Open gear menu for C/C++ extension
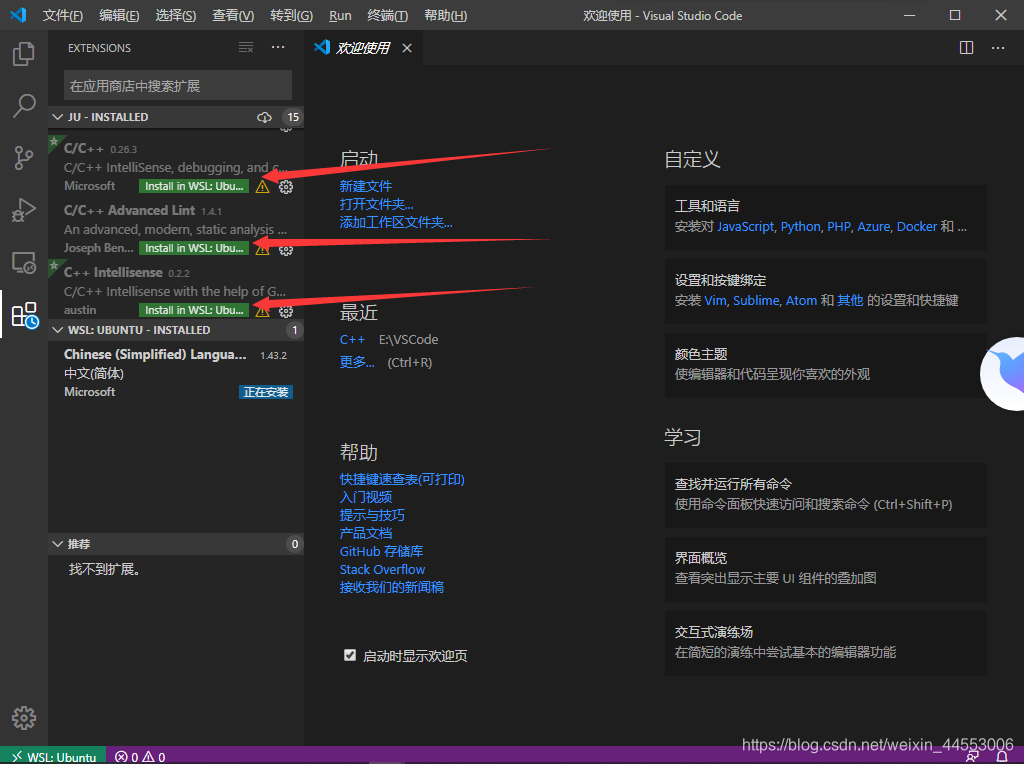Screen dimensions: 1024x764 286,187
